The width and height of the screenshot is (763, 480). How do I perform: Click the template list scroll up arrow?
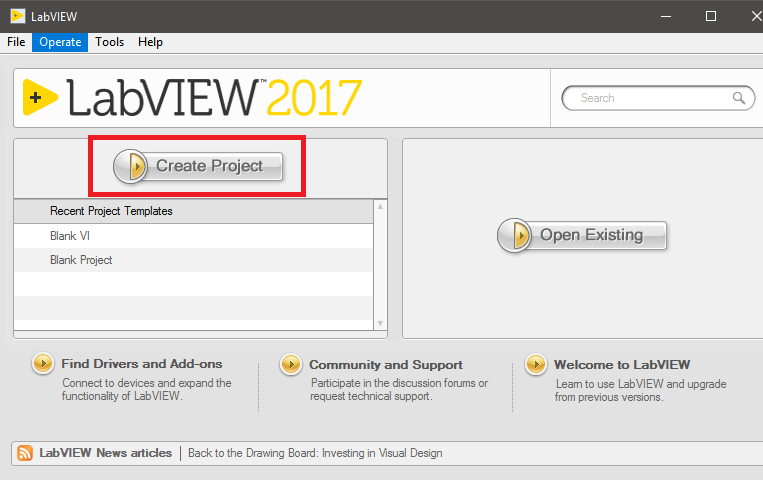(x=380, y=207)
